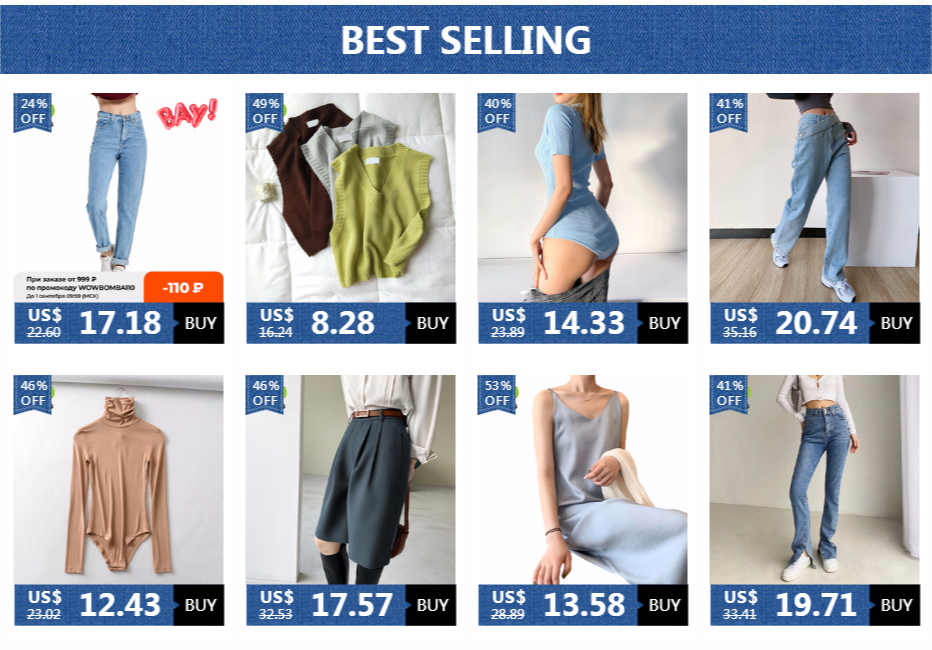Open the beige turtleneck bodysuit image
This screenshot has height=650, width=932.
click(119, 479)
